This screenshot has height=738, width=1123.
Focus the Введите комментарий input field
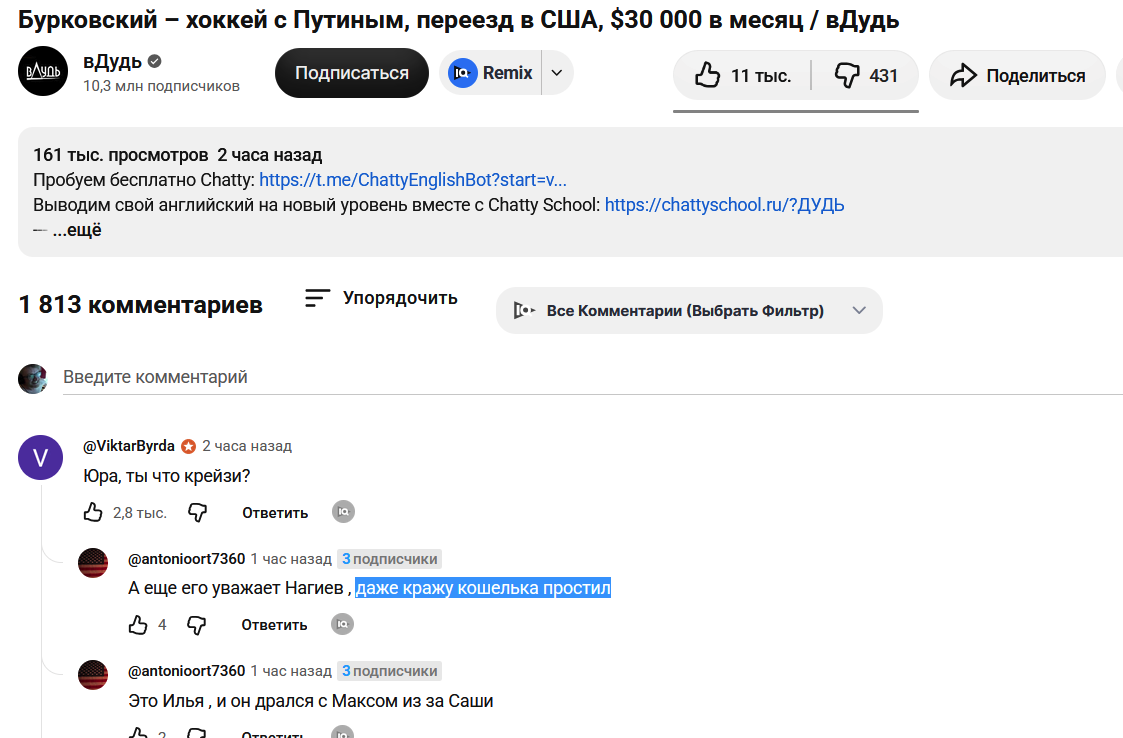(x=592, y=377)
